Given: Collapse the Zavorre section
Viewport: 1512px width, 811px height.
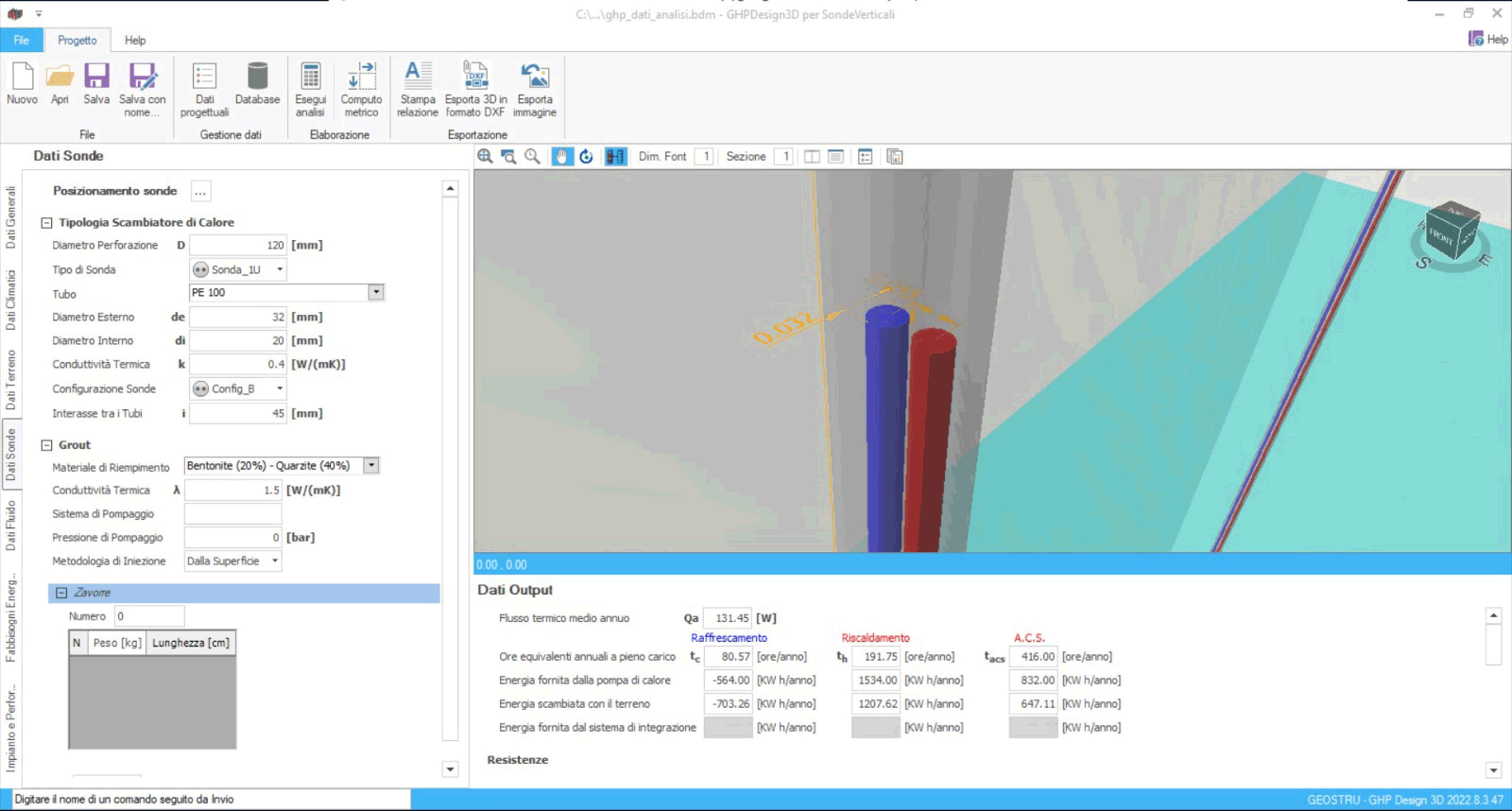Looking at the screenshot, I should click(61, 593).
